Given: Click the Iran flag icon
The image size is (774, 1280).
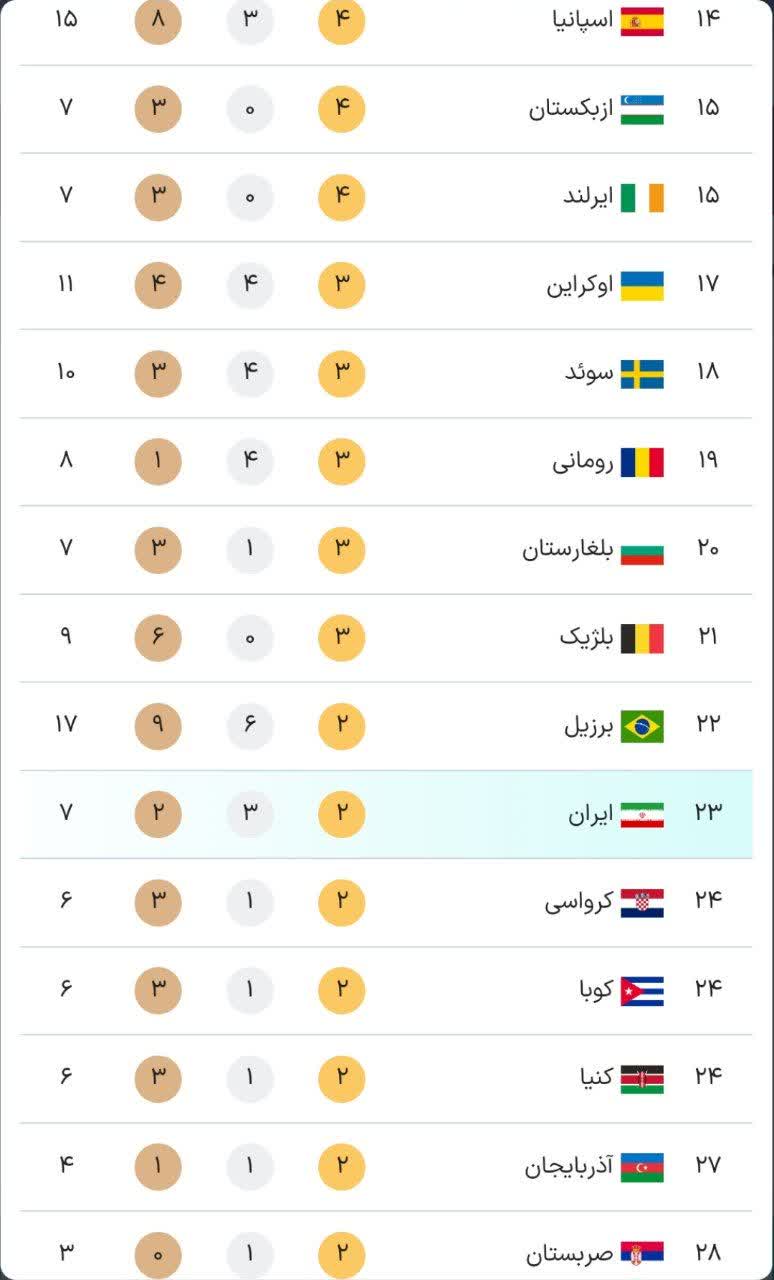Looking at the screenshot, I should (x=642, y=814).
